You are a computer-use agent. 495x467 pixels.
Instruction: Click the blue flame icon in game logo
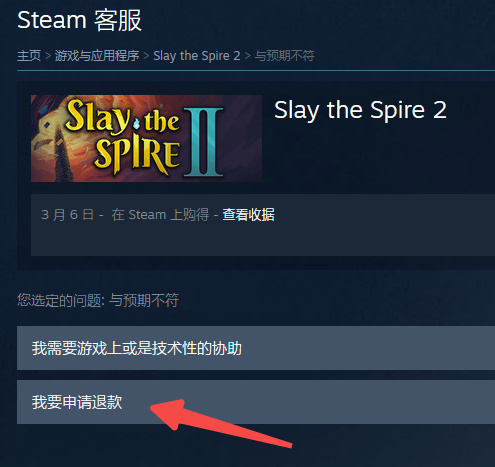tap(137, 124)
